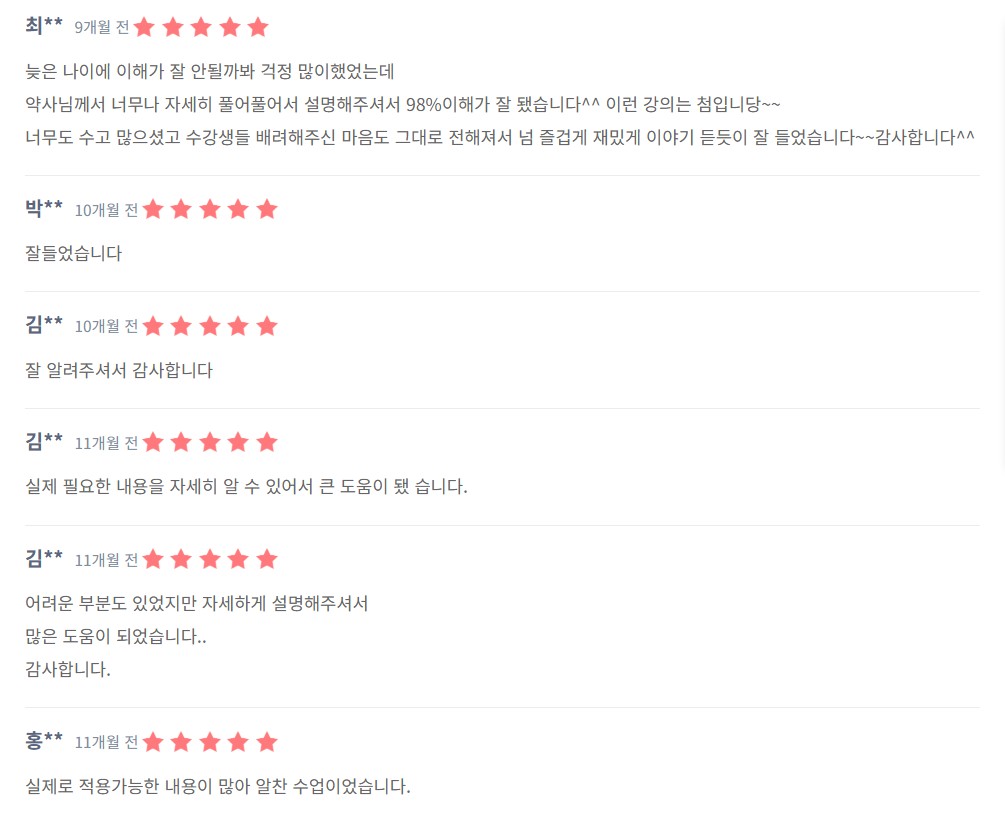Click review text 잘 알려주셔서 감사합니다

[x=119, y=370]
